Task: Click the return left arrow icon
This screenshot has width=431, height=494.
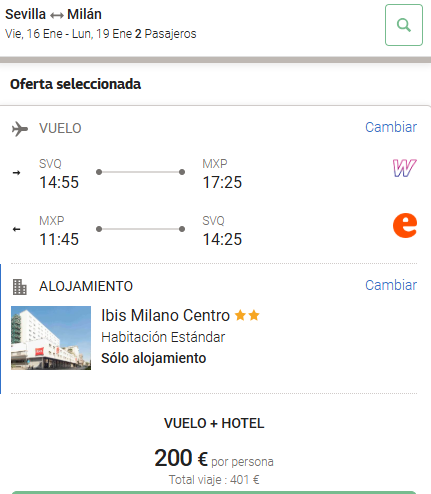Action: pyautogui.click(x=16, y=229)
